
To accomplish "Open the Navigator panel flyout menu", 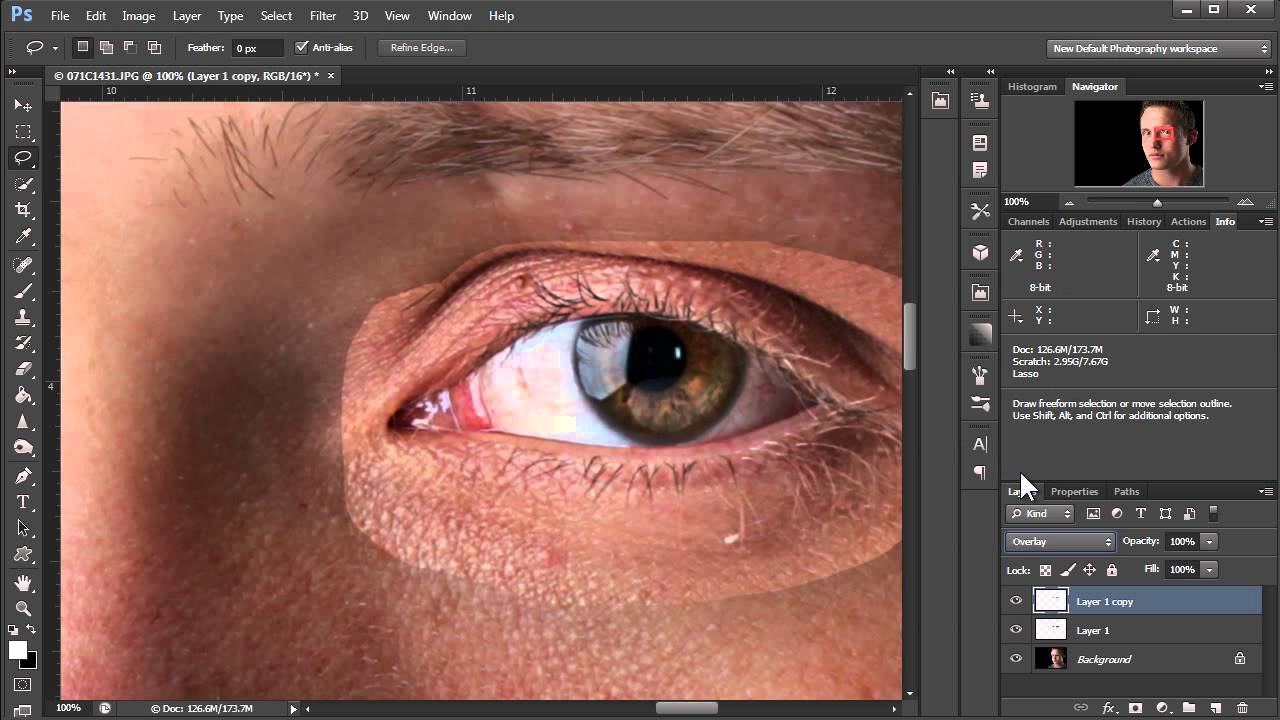I will pyautogui.click(x=1266, y=86).
